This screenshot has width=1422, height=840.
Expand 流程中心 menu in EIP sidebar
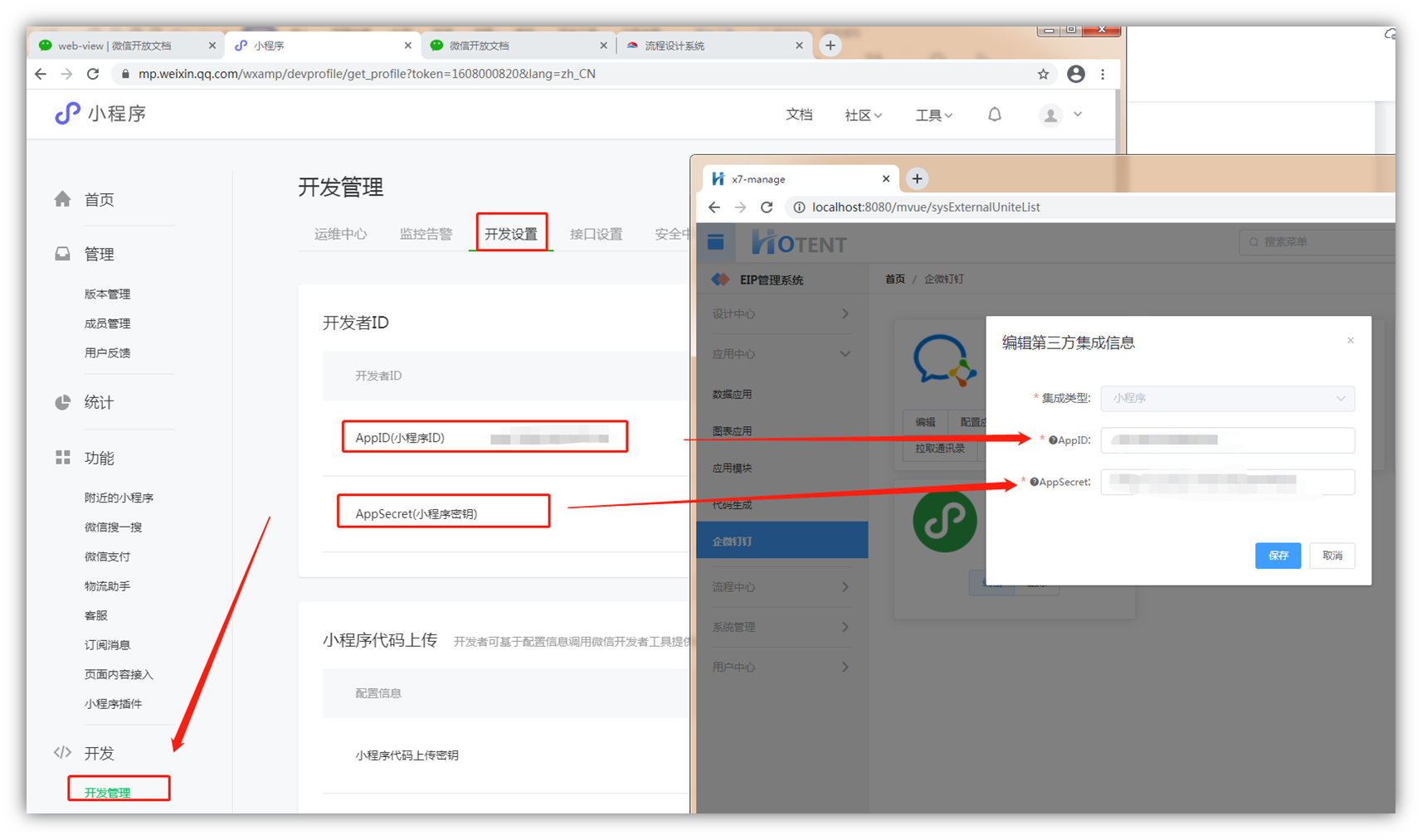click(x=781, y=587)
